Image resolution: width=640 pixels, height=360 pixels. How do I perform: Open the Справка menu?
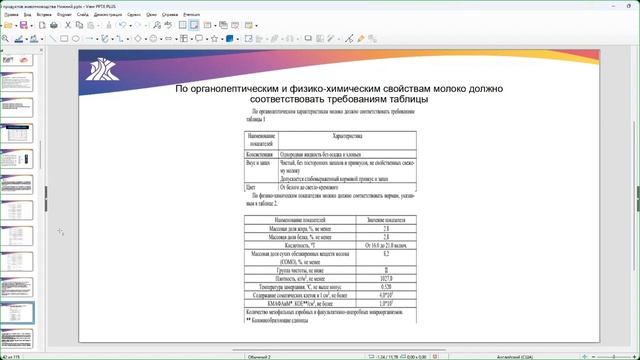170,14
